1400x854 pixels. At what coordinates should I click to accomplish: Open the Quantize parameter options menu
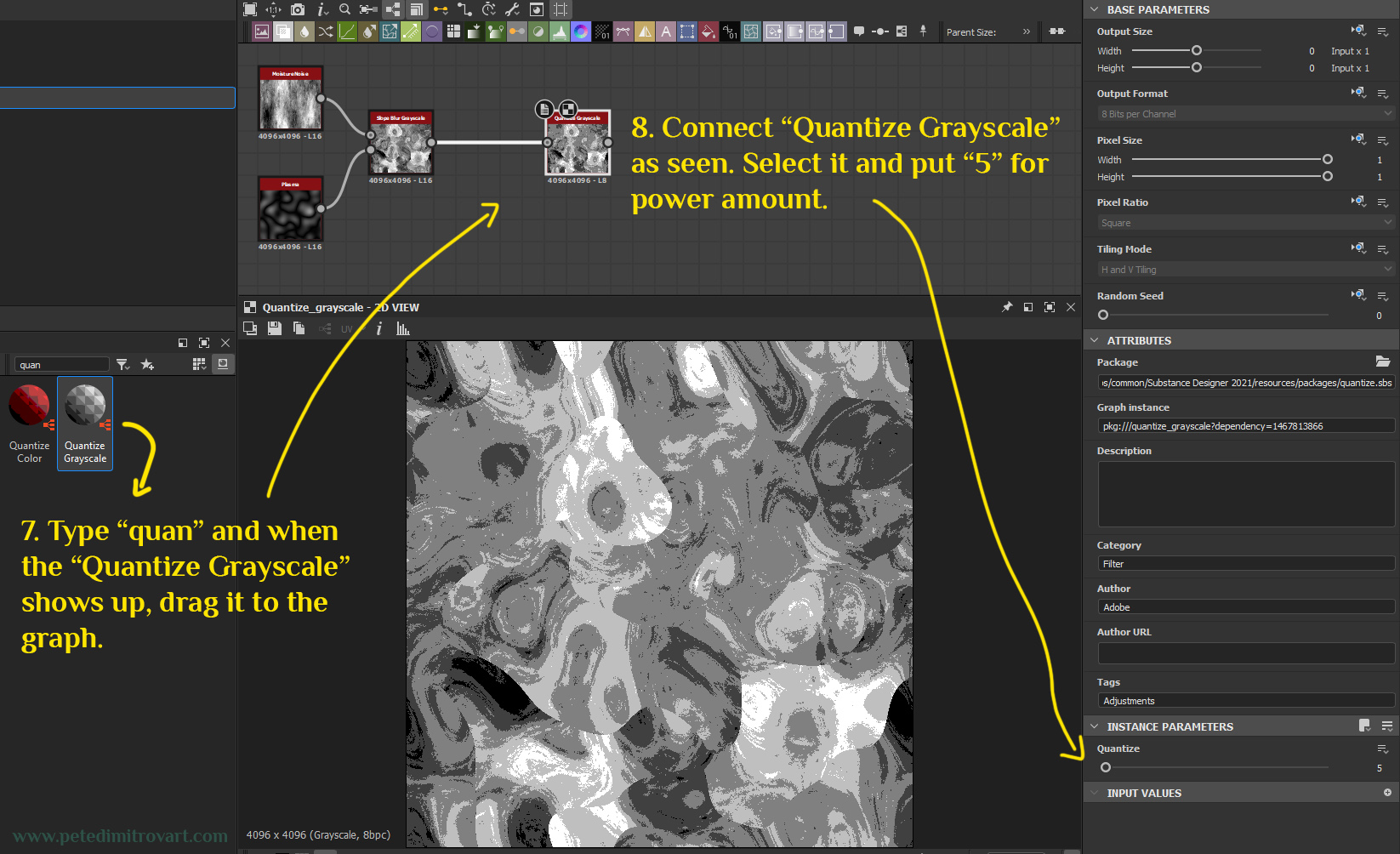click(1383, 749)
